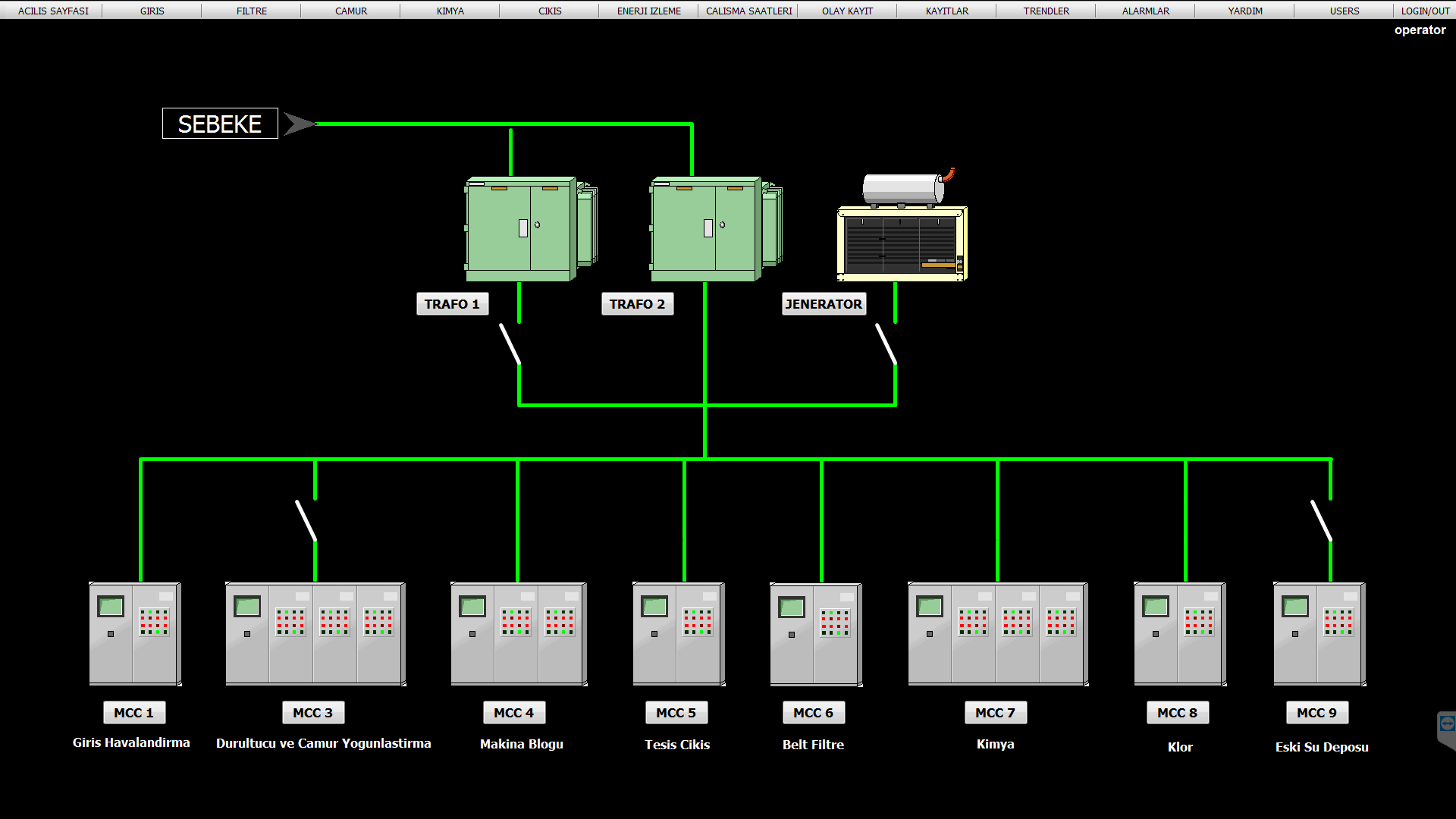This screenshot has height=819, width=1456.
Task: Click the TRAFO 2 label button
Action: click(x=637, y=304)
